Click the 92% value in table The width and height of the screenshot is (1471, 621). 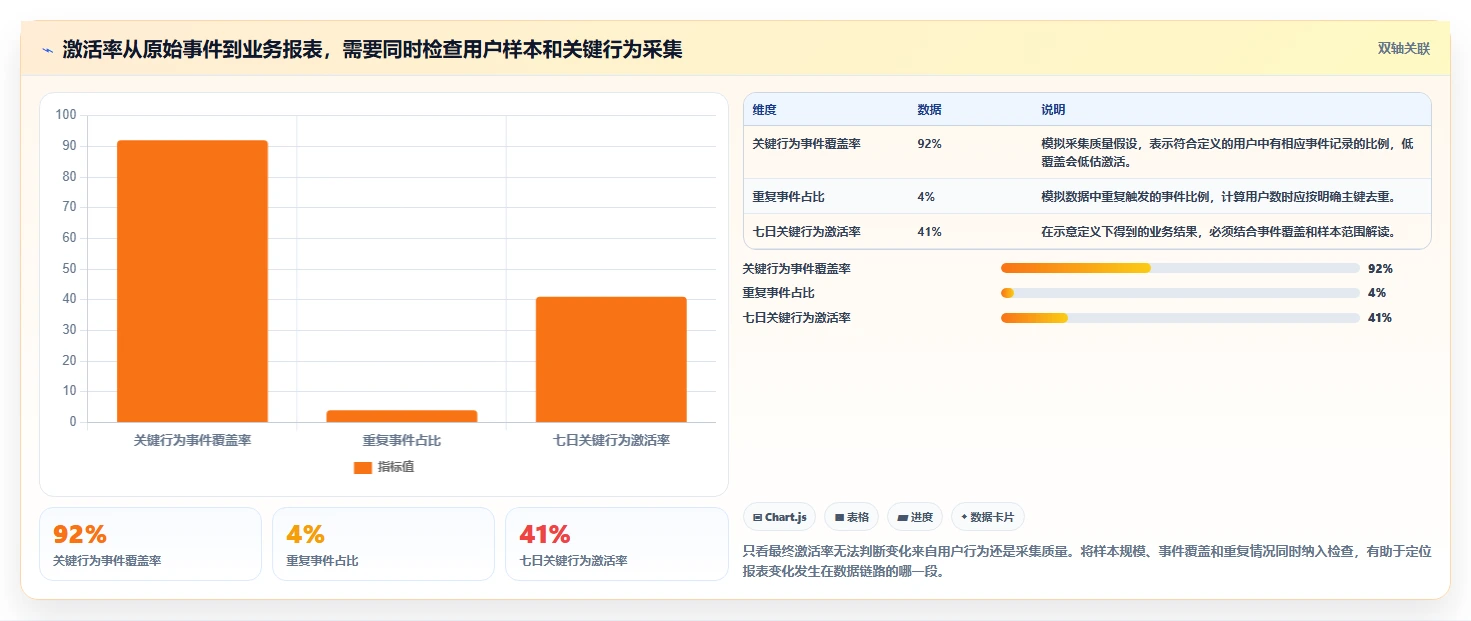pyautogui.click(x=929, y=144)
